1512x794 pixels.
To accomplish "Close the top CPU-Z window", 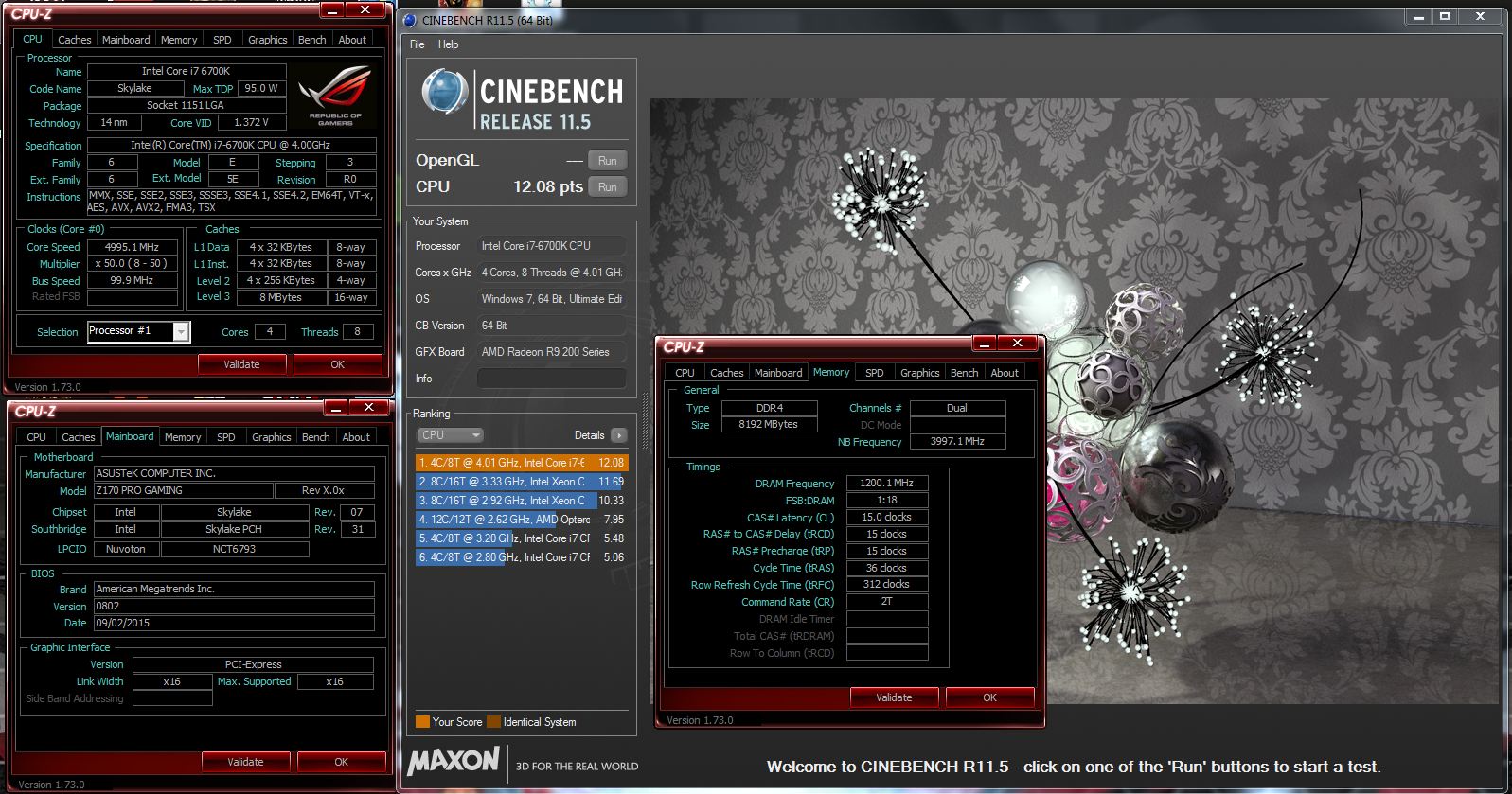I will [x=365, y=9].
